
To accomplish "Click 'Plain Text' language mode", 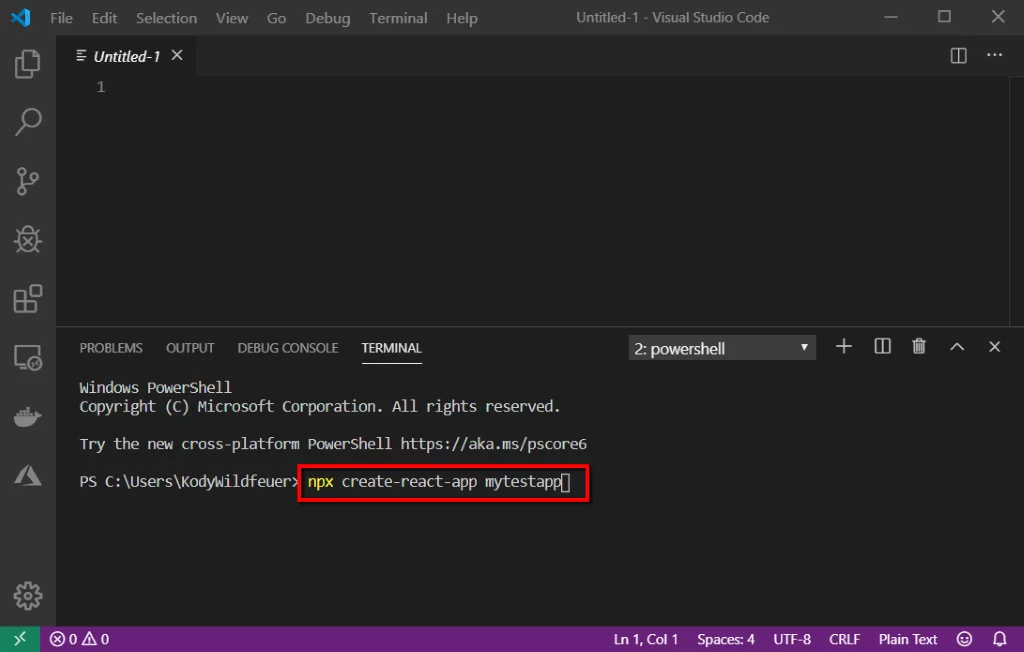I will point(908,639).
